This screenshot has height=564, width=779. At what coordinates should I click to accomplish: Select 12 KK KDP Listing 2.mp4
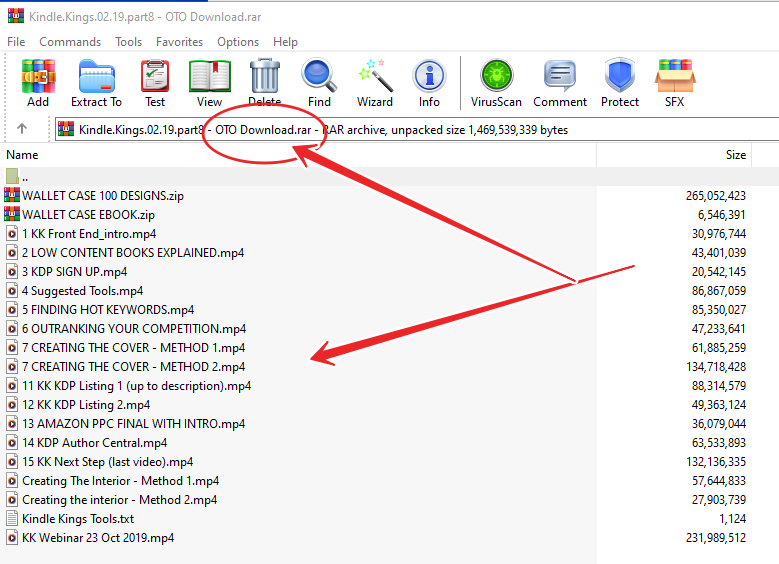point(86,404)
